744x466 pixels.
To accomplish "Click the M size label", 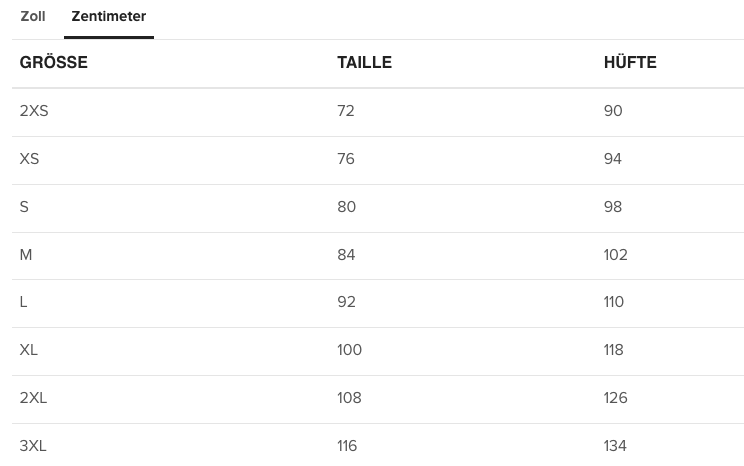I will pos(26,255).
